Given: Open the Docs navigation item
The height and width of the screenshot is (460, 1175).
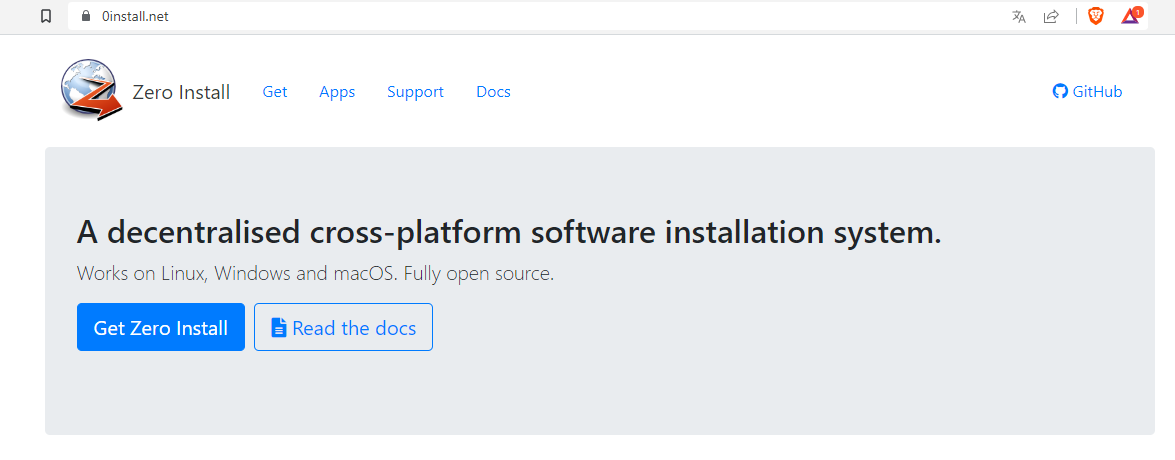Looking at the screenshot, I should tap(493, 92).
